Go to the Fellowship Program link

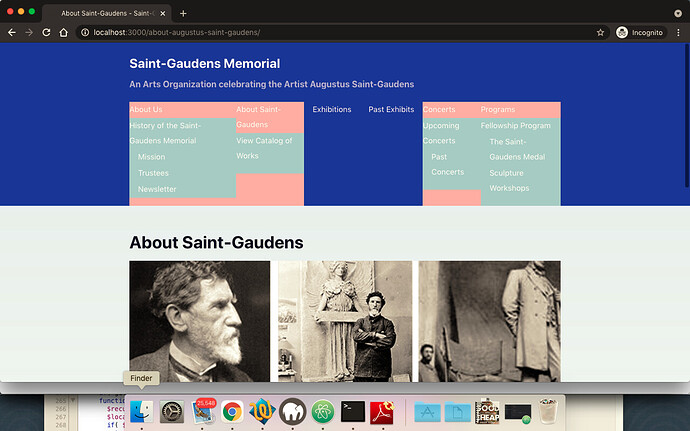[x=515, y=126]
